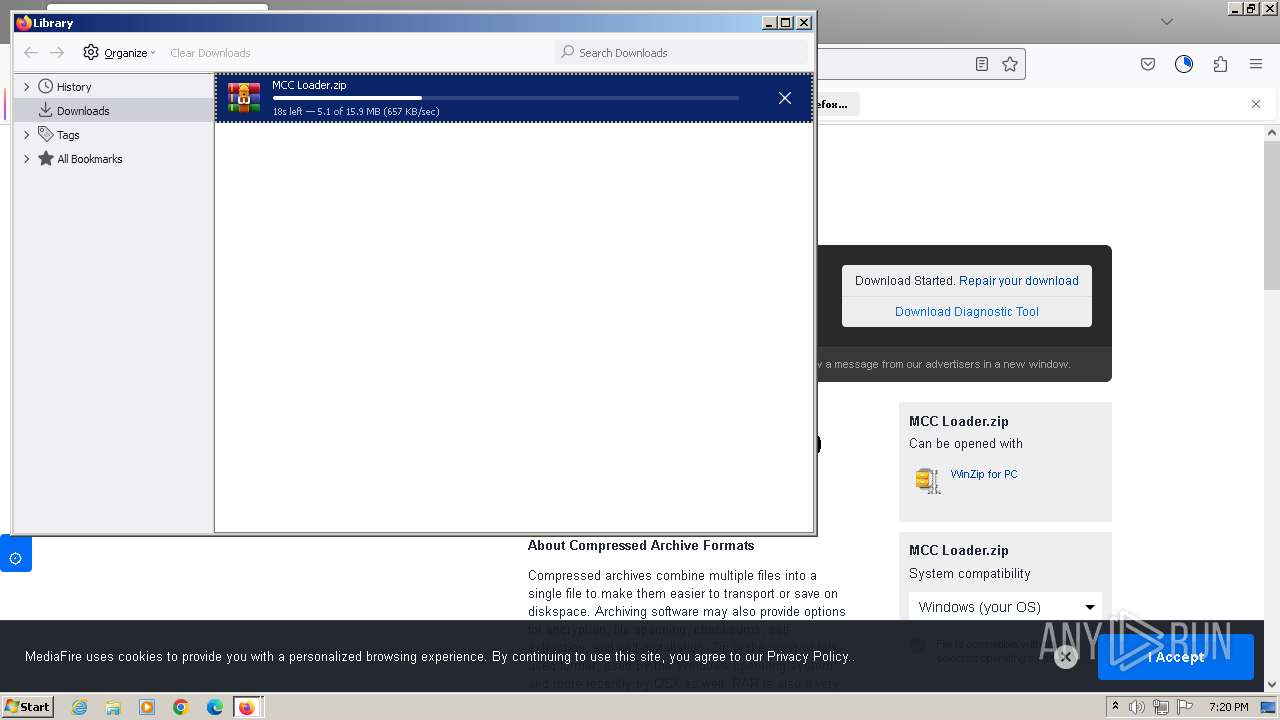Focus the Search Downloads field
The height and width of the screenshot is (720, 1280).
(x=681, y=52)
